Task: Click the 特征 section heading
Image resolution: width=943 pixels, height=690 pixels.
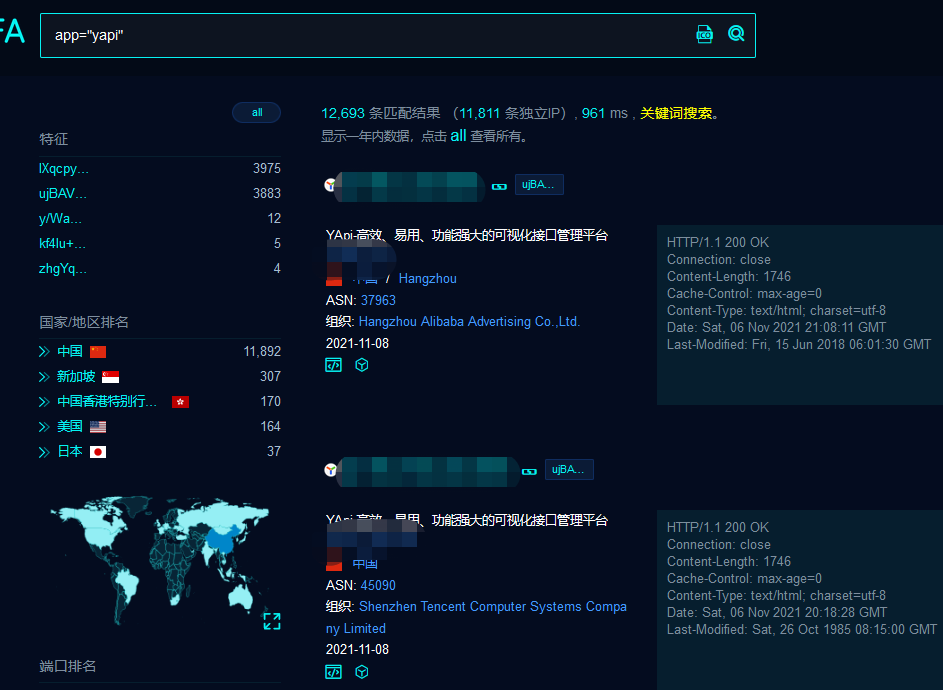Action: tap(54, 140)
